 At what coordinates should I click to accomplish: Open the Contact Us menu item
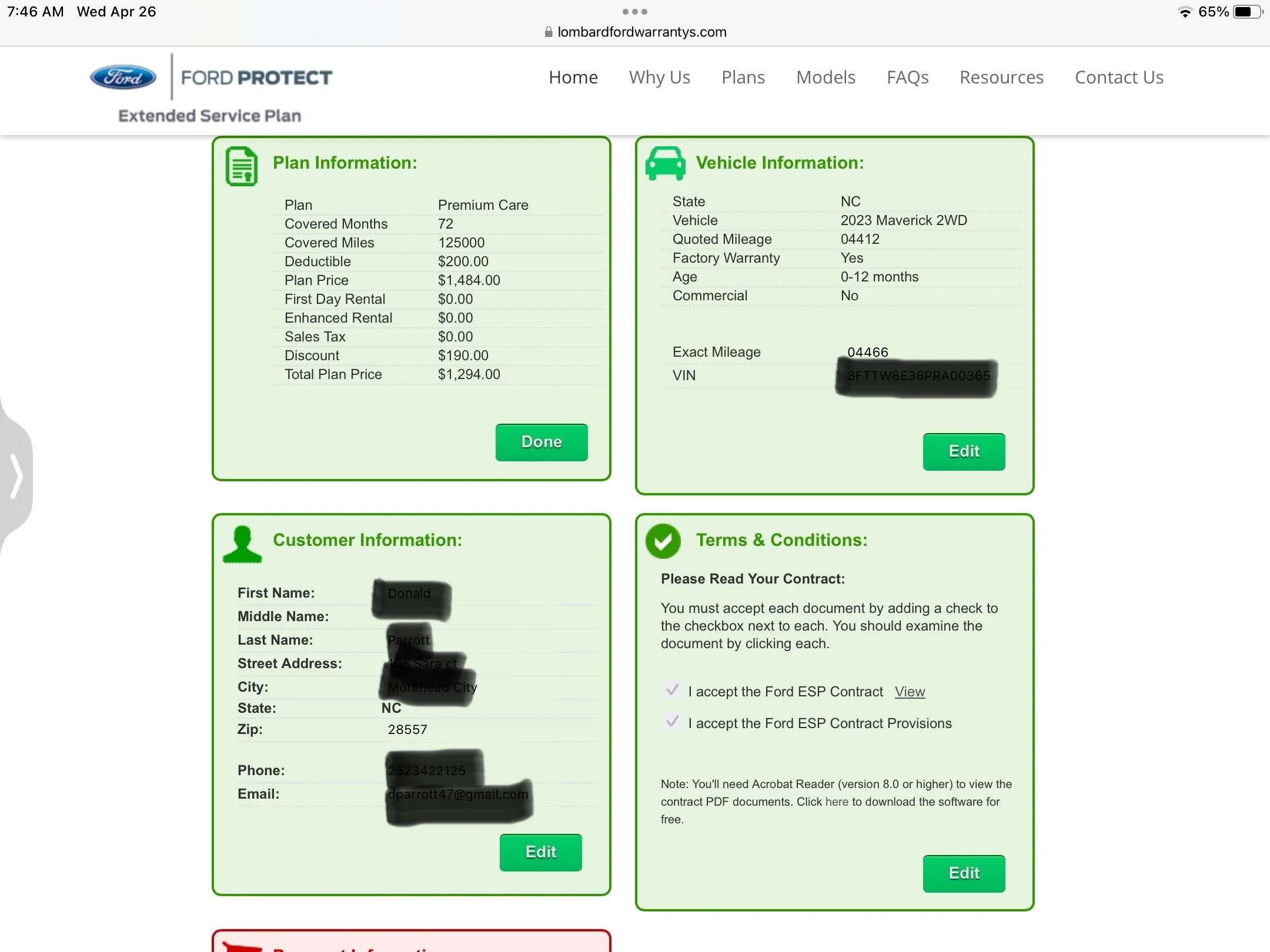click(1119, 77)
